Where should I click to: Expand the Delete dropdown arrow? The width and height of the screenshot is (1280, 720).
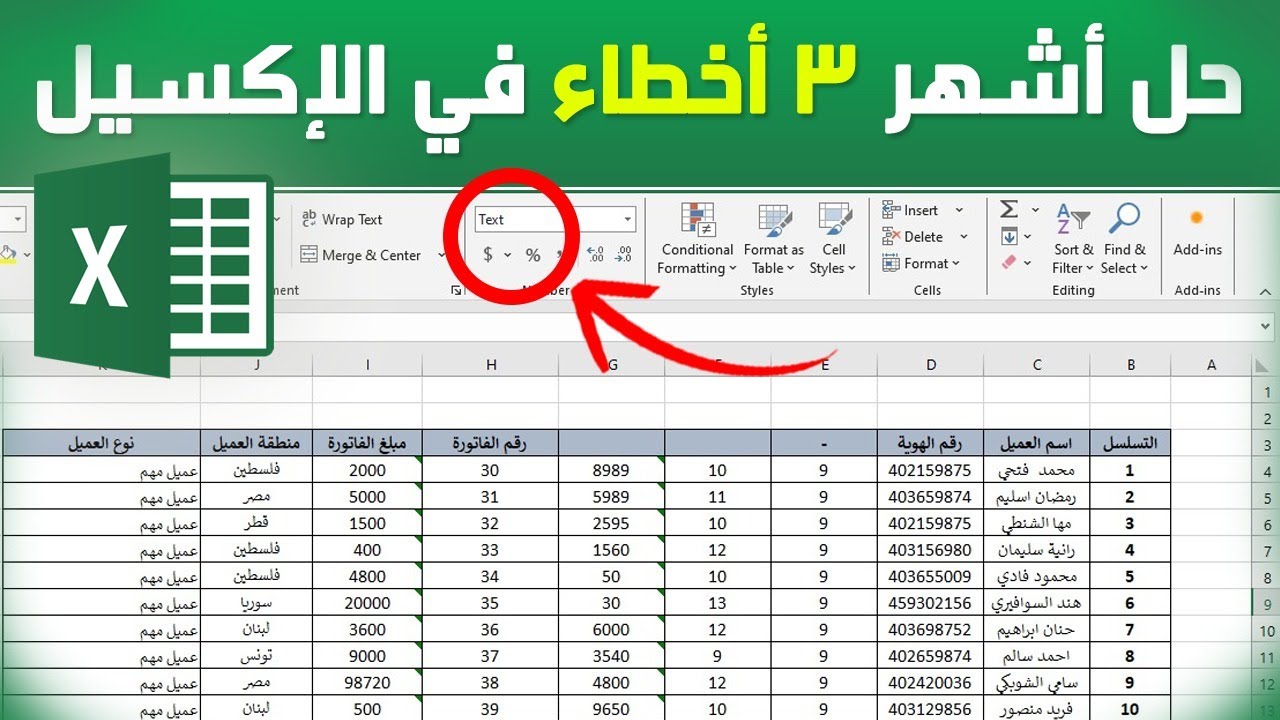point(964,237)
